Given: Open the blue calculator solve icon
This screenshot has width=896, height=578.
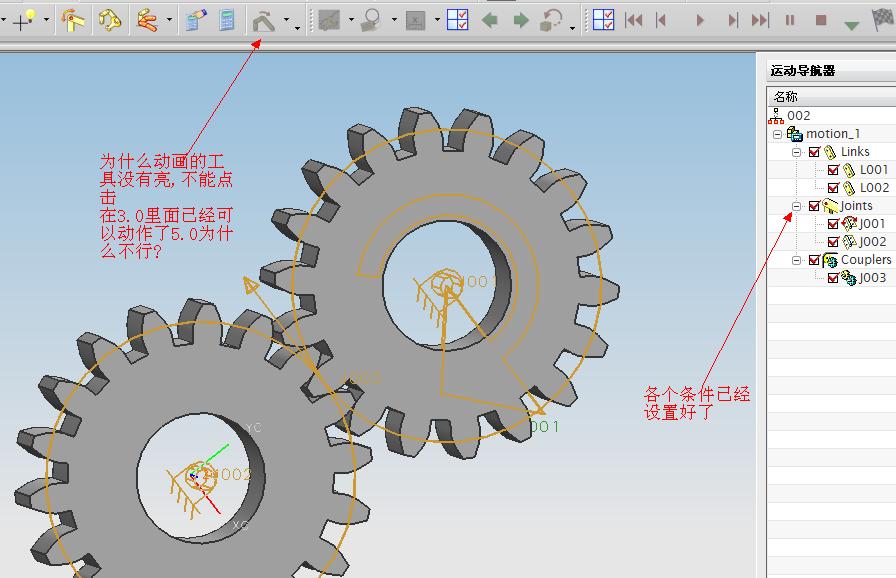Looking at the screenshot, I should (x=227, y=20).
